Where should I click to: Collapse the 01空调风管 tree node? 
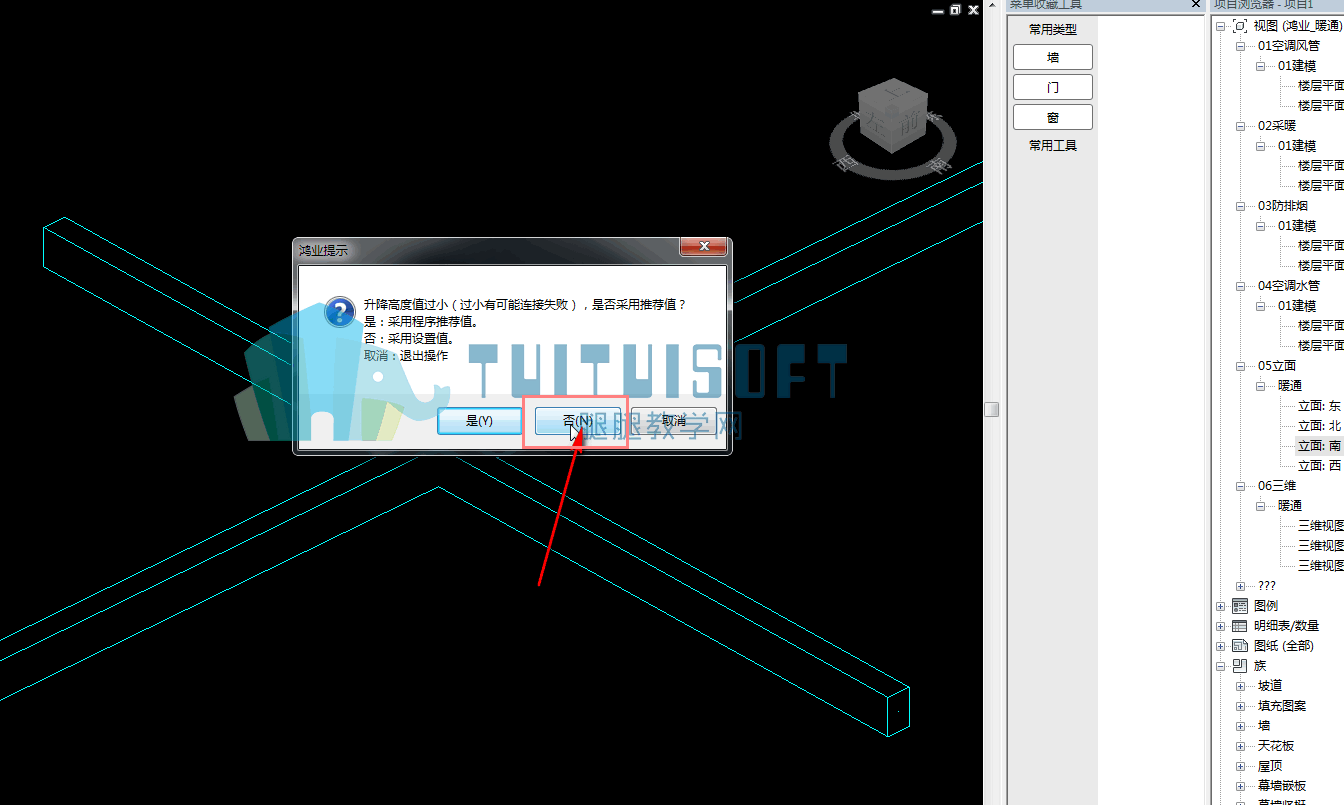(x=1240, y=46)
